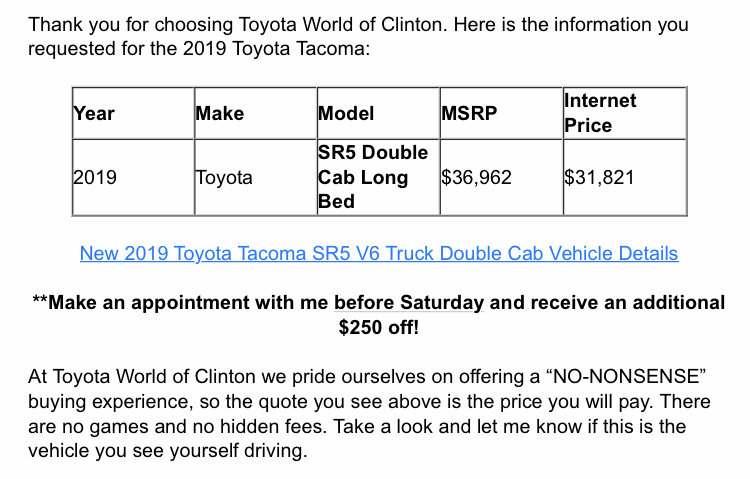Select the Year header cell

click(x=133, y=113)
